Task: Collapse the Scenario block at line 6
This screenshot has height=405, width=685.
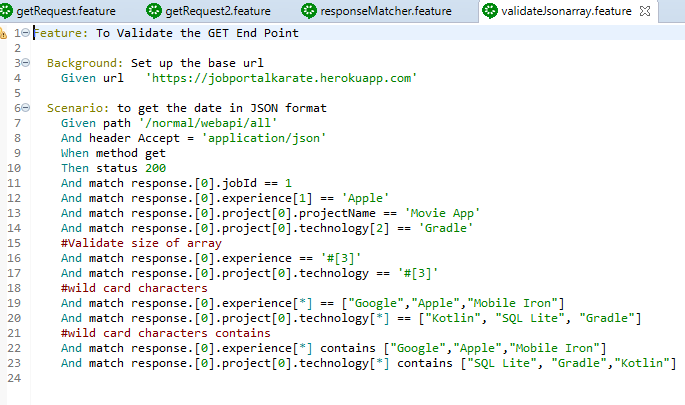Action: pos(25,108)
